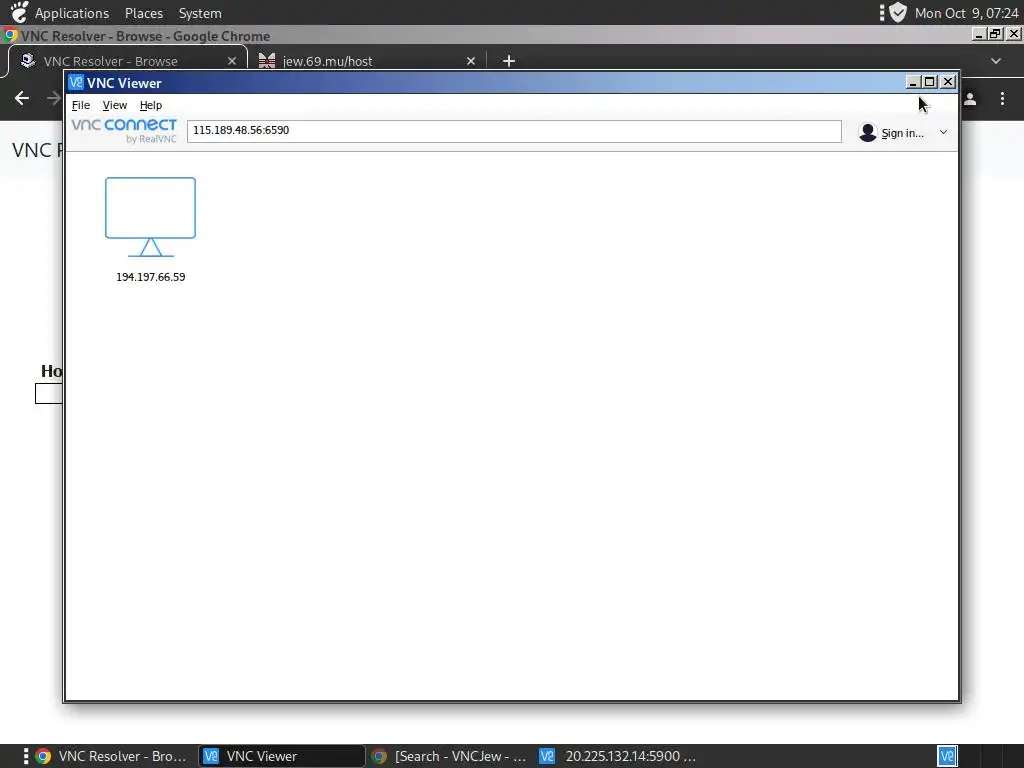Click the address field containing 115.189.48.56:6590
Image resolution: width=1024 pixels, height=768 pixels.
[x=514, y=131]
